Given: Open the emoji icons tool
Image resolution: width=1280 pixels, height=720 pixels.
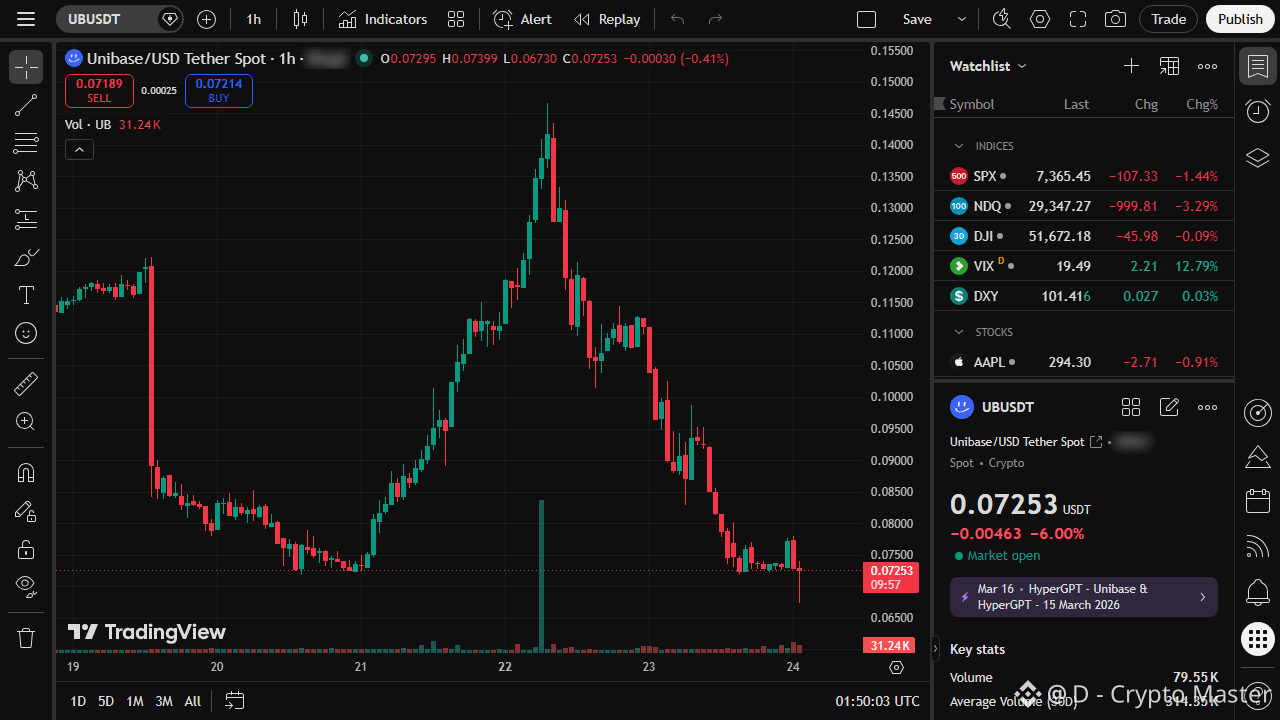Looking at the screenshot, I should pyautogui.click(x=26, y=333).
